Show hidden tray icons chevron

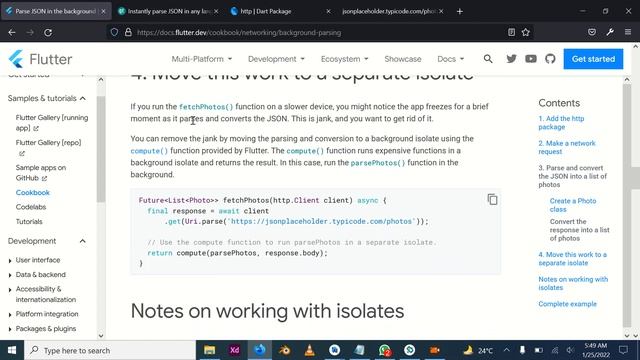click(x=507, y=350)
